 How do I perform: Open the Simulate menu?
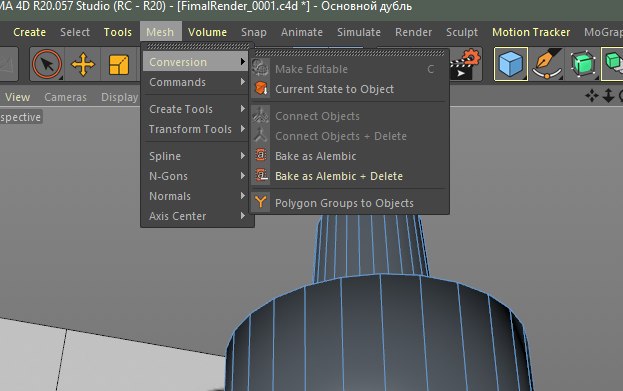pos(359,32)
